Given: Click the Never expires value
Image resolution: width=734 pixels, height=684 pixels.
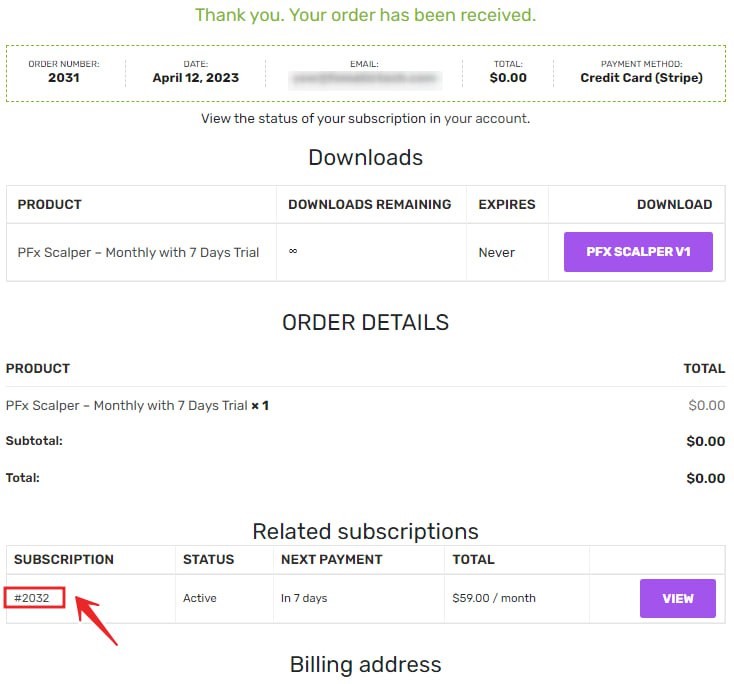Looking at the screenshot, I should pos(496,252).
